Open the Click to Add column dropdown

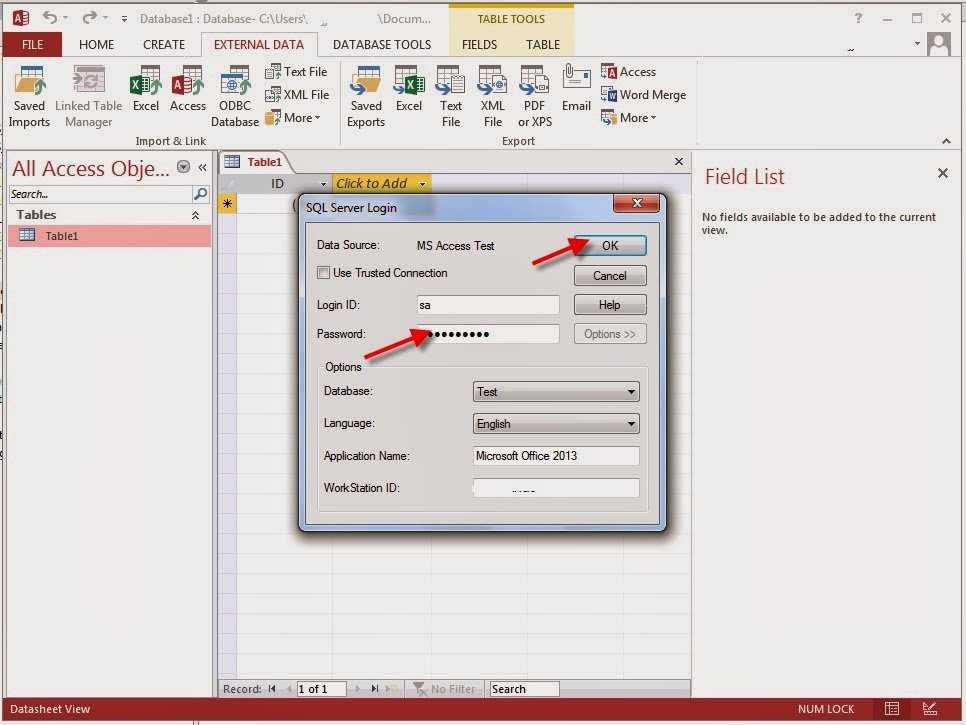(420, 183)
